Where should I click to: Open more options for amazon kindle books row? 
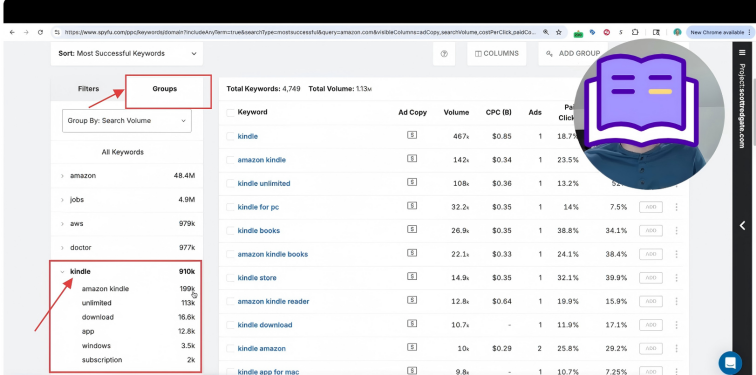click(676, 254)
